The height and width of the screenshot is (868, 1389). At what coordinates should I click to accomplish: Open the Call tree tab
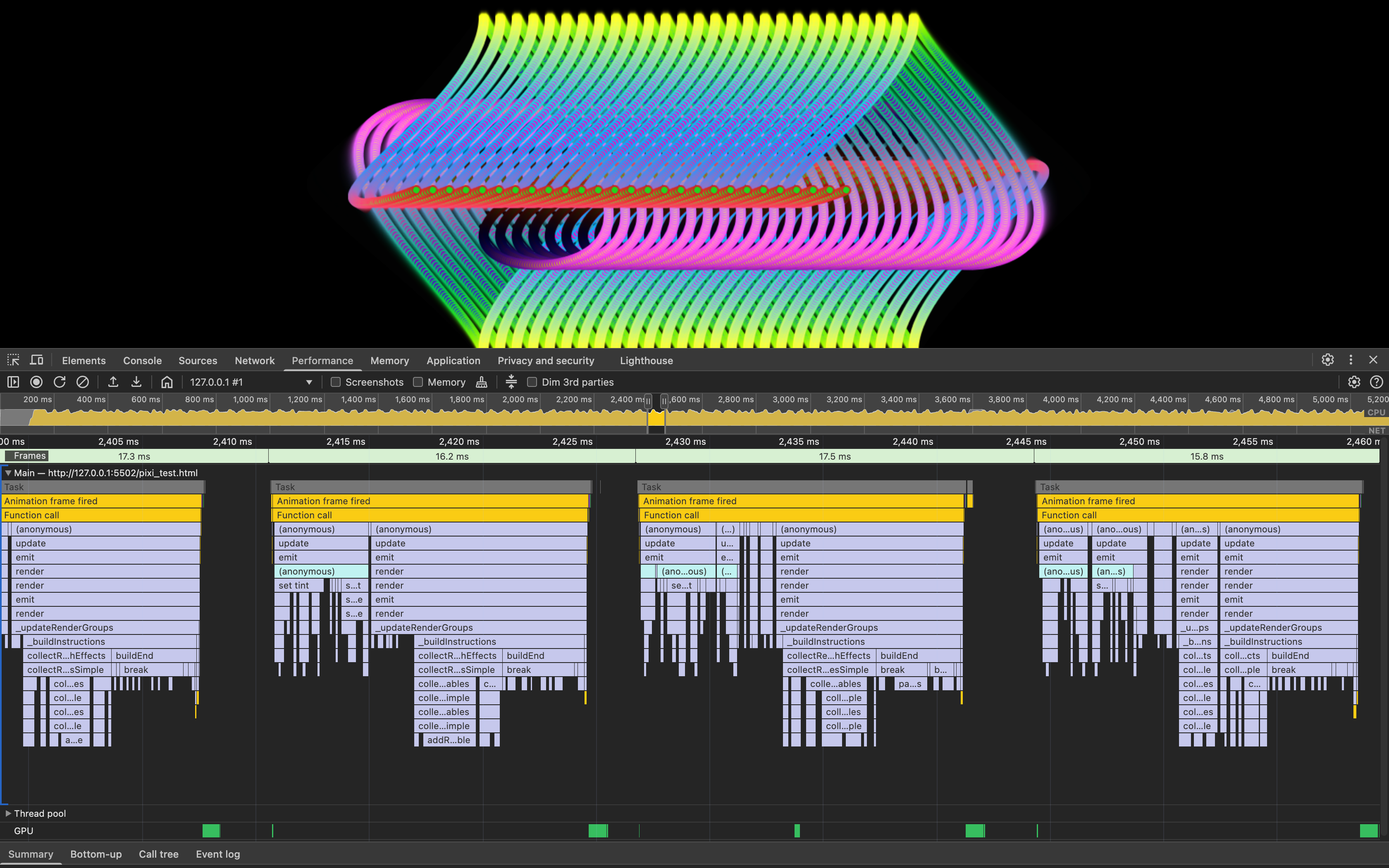pyautogui.click(x=158, y=854)
